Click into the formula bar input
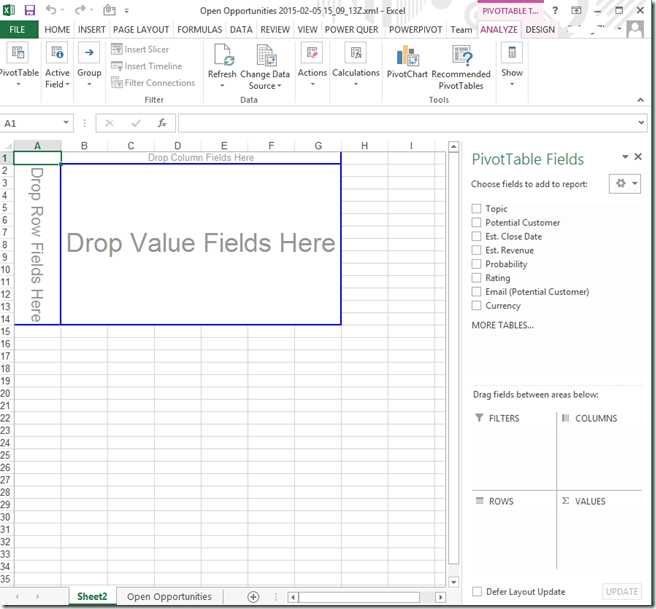The image size is (656, 609). coord(407,123)
